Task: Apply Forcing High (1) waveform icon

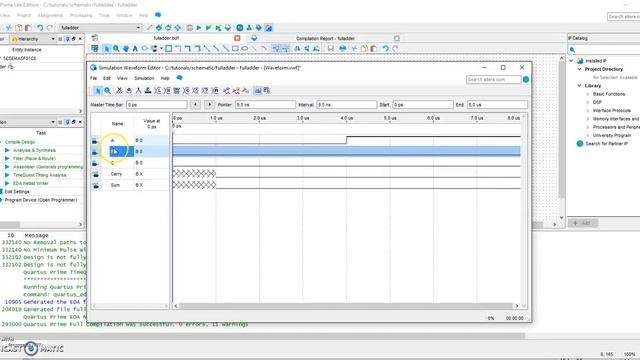Action: (x=138, y=91)
